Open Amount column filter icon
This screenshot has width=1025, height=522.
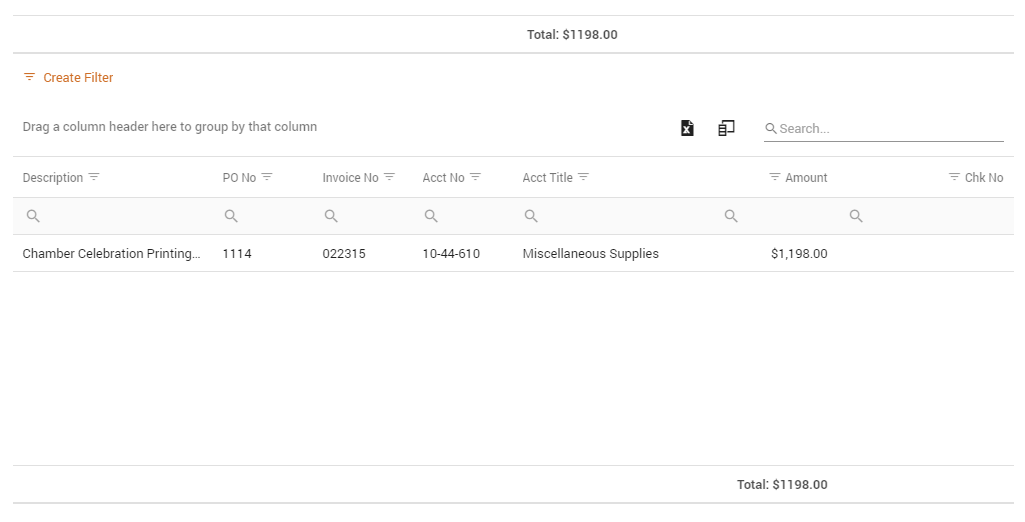point(775,177)
